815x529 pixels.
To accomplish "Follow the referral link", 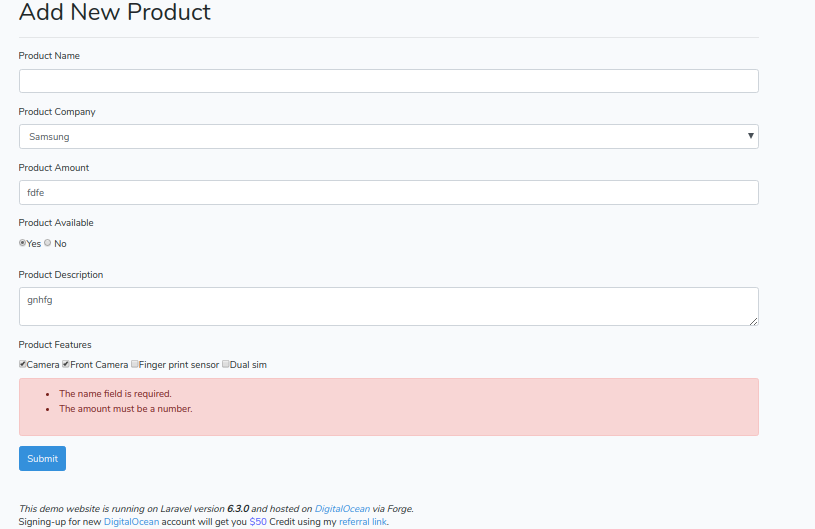I will tap(362, 522).
